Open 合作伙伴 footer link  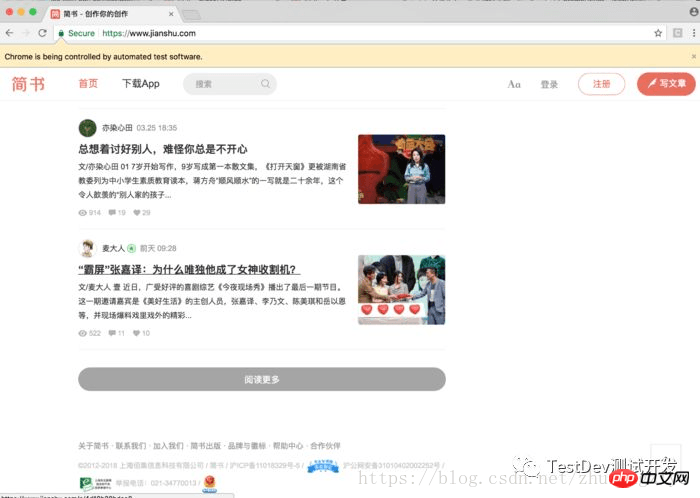point(325,446)
